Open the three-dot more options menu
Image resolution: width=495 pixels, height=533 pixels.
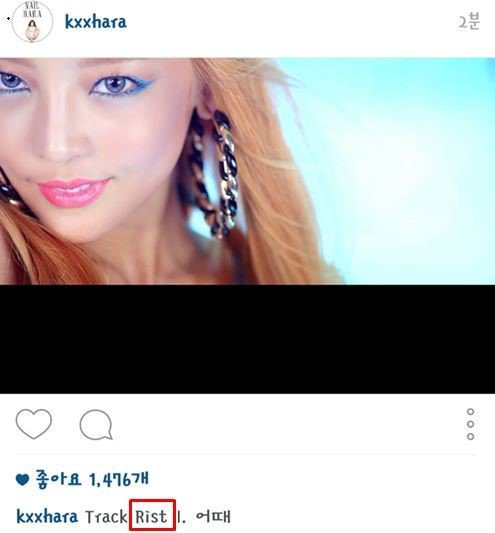(x=471, y=424)
